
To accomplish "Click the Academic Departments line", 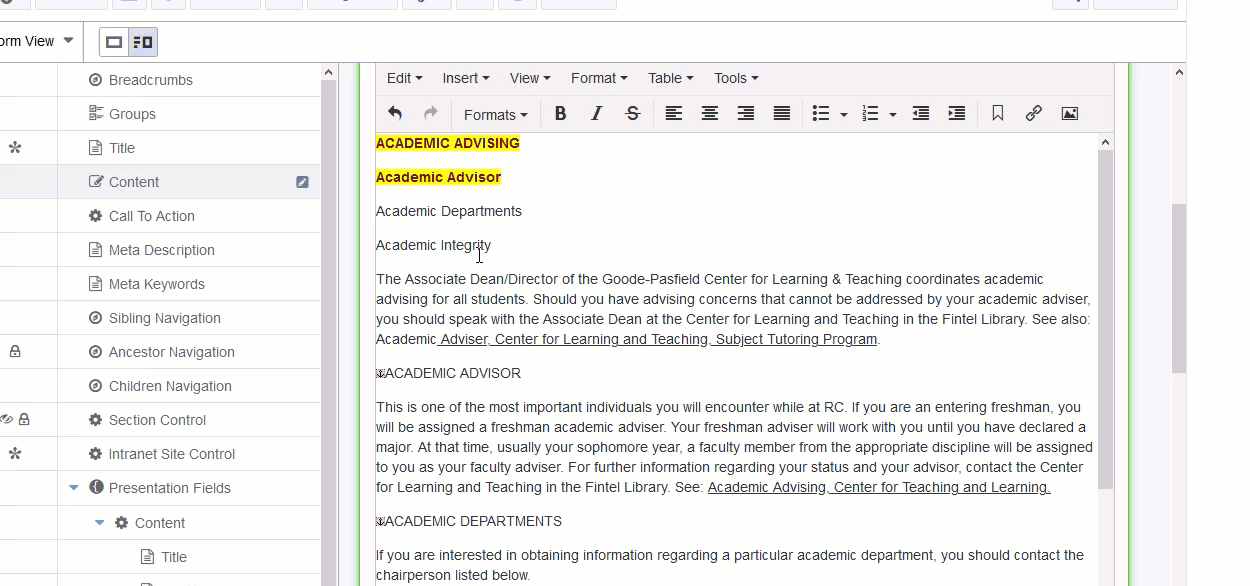I will pos(449,211).
